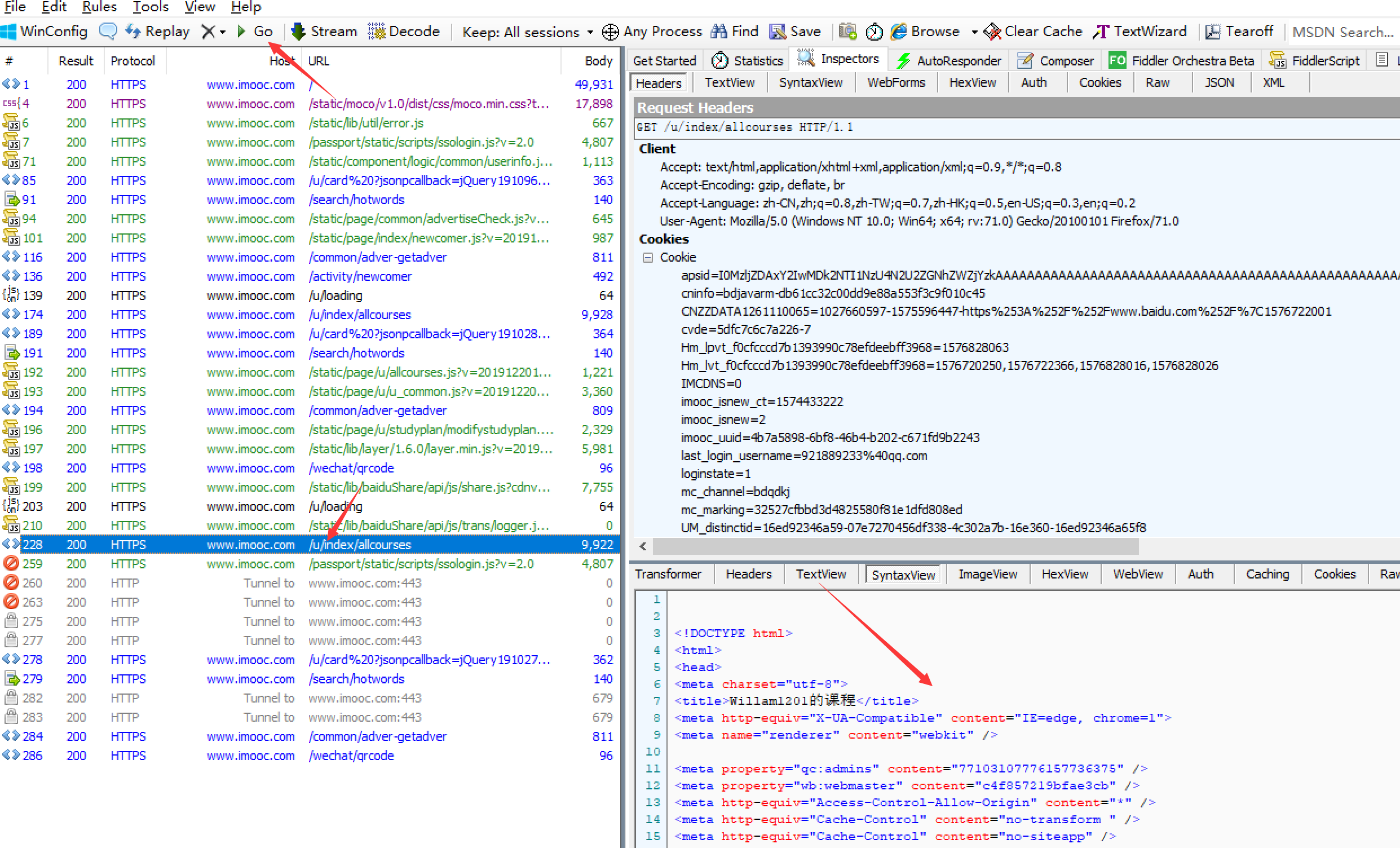Open the Rules menu
Viewport: 1400px width, 848px height.
click(99, 7)
